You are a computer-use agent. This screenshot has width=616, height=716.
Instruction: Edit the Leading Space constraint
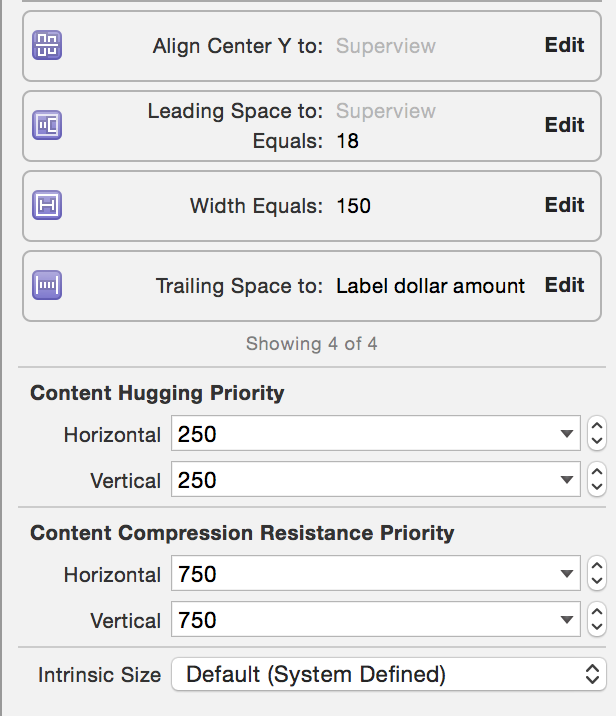pyautogui.click(x=564, y=125)
